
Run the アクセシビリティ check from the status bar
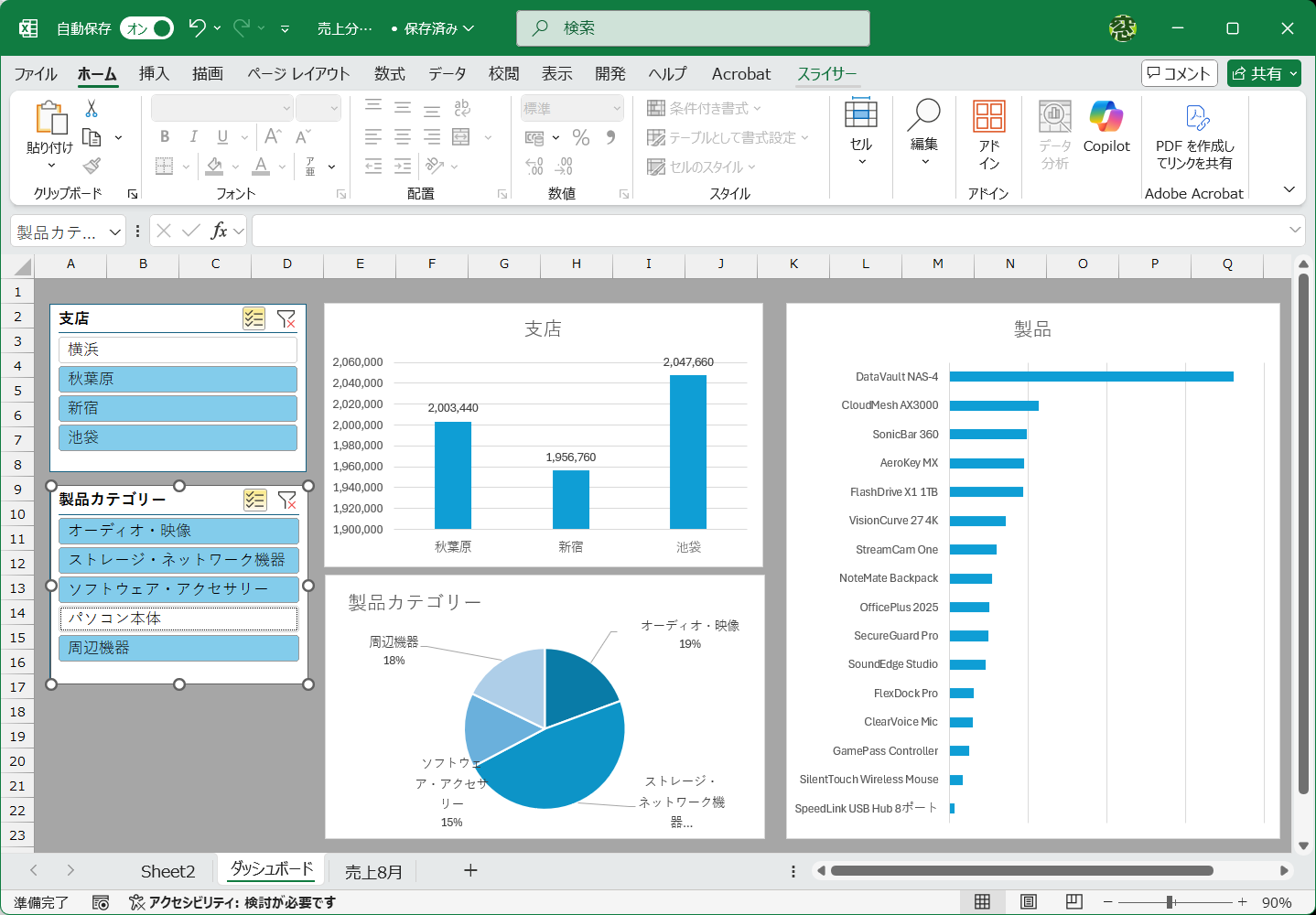point(220,903)
